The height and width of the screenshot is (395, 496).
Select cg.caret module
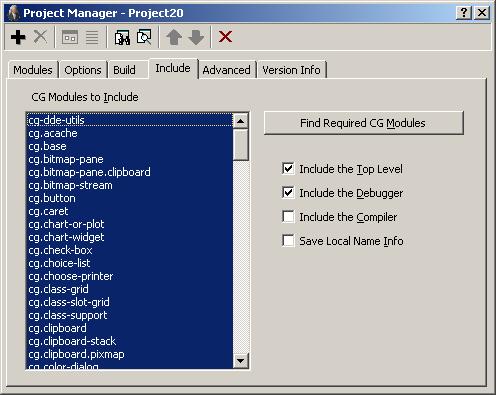tap(130, 211)
